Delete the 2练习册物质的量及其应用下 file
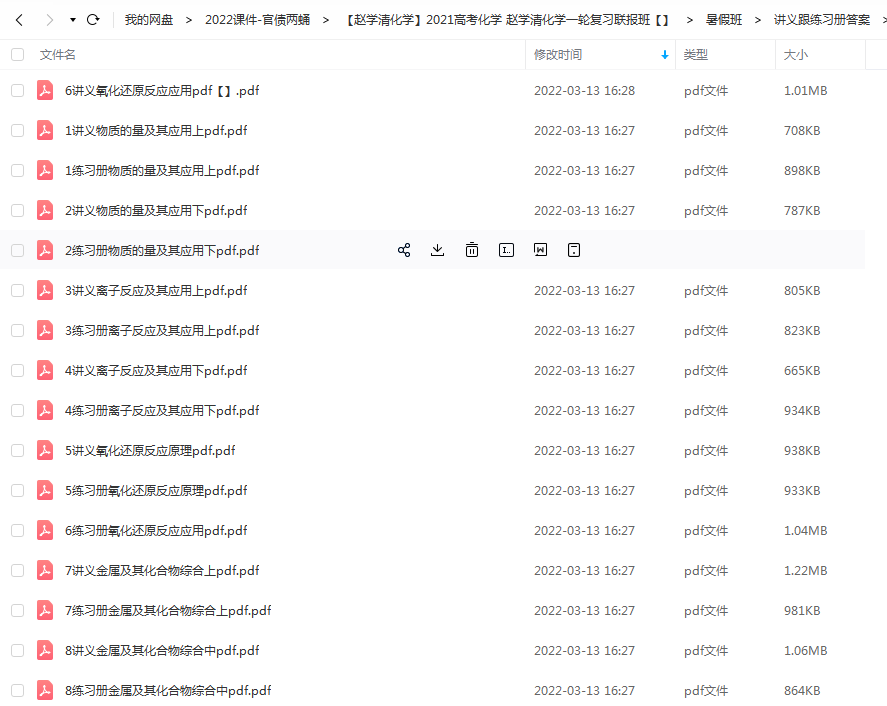The width and height of the screenshot is (887, 706). pyautogui.click(x=472, y=250)
